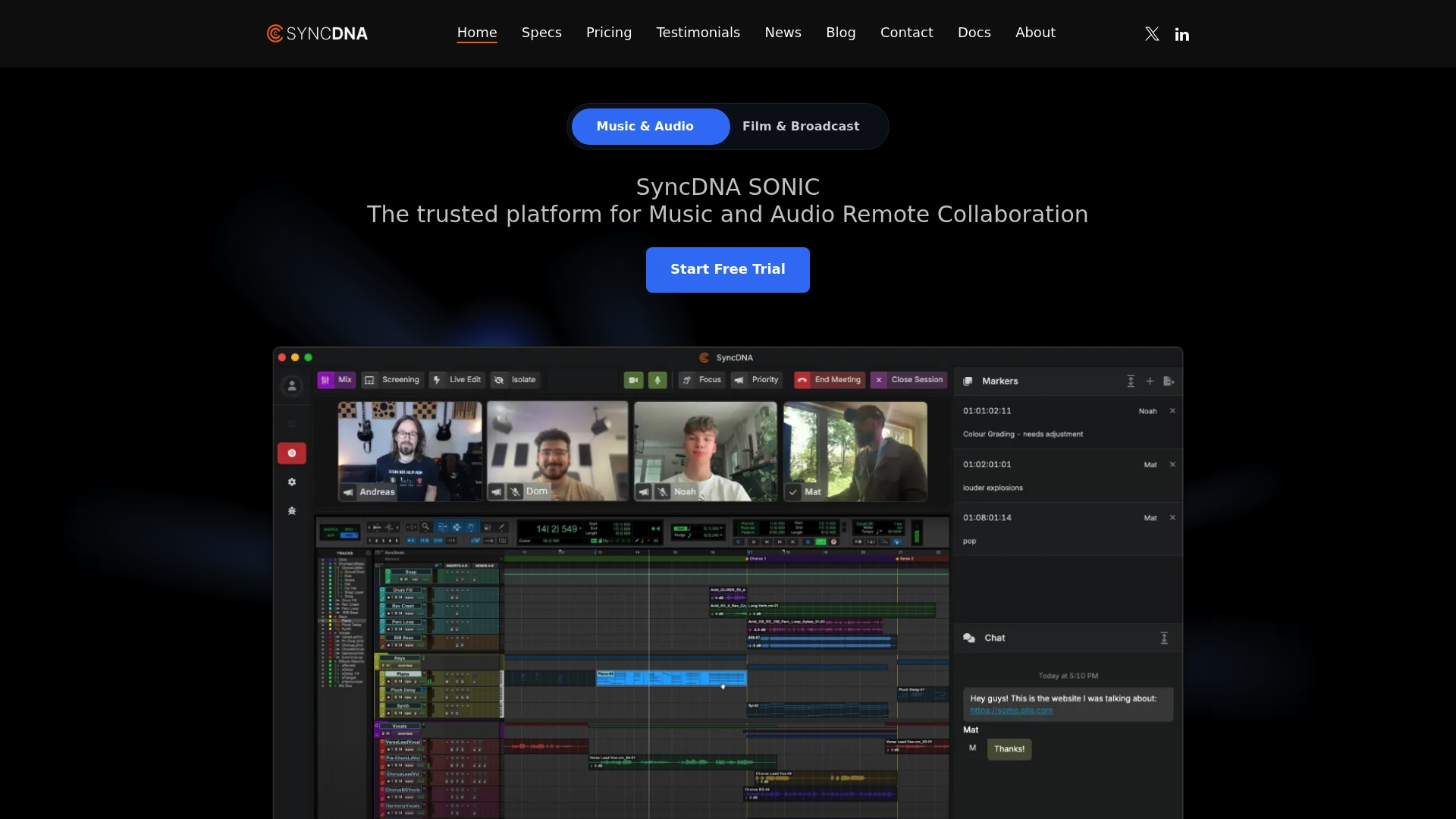Click the speaker icon on Dom's video
This screenshot has width=1456, height=819.
496,491
